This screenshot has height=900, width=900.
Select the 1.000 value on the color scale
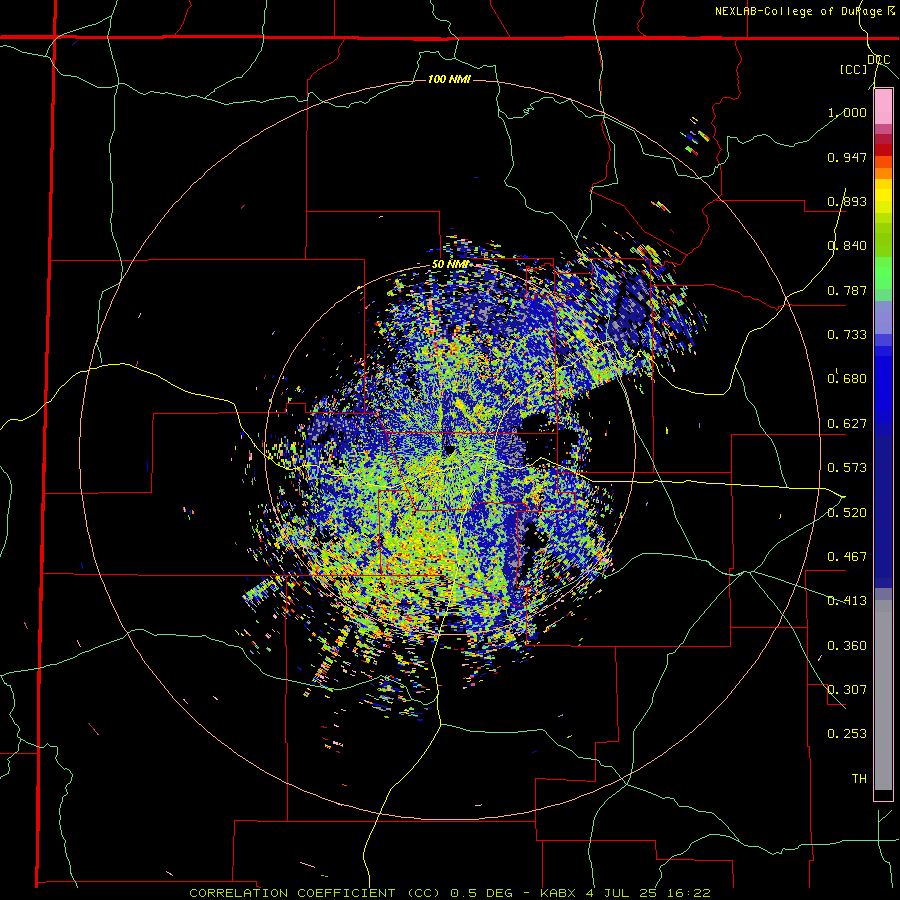pos(847,112)
